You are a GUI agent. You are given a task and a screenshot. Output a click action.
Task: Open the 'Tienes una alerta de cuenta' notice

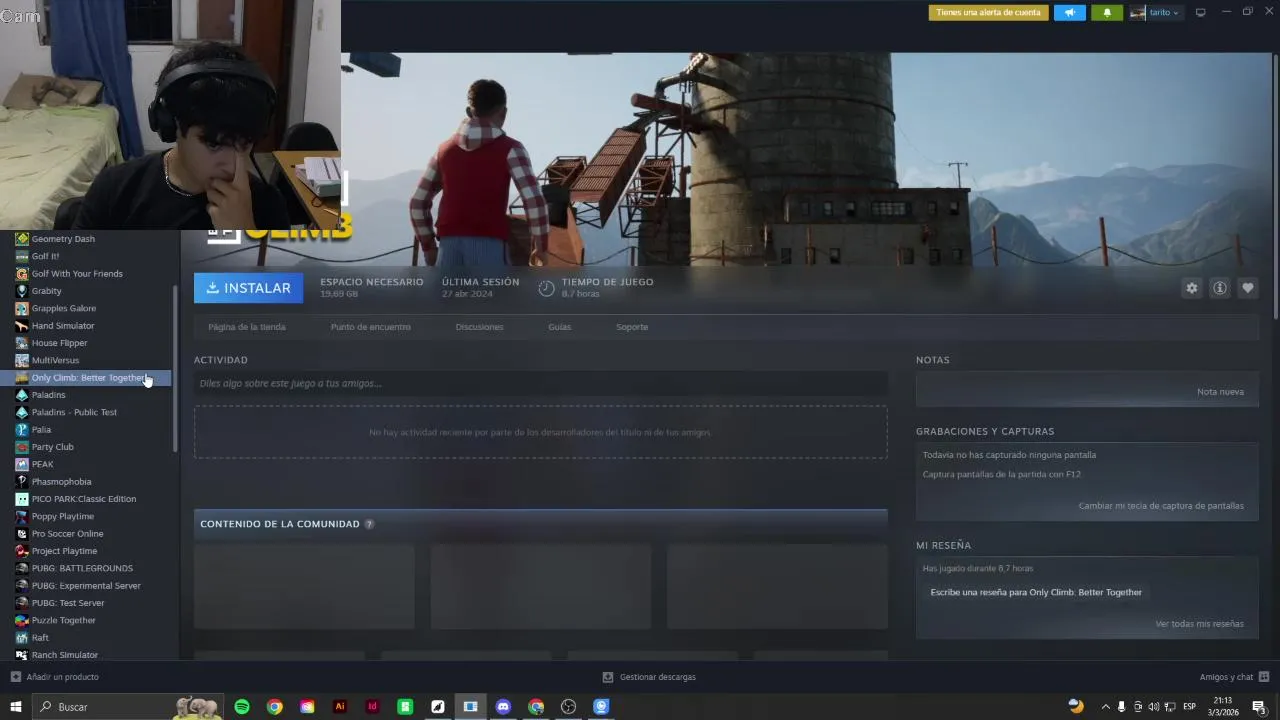tap(988, 13)
